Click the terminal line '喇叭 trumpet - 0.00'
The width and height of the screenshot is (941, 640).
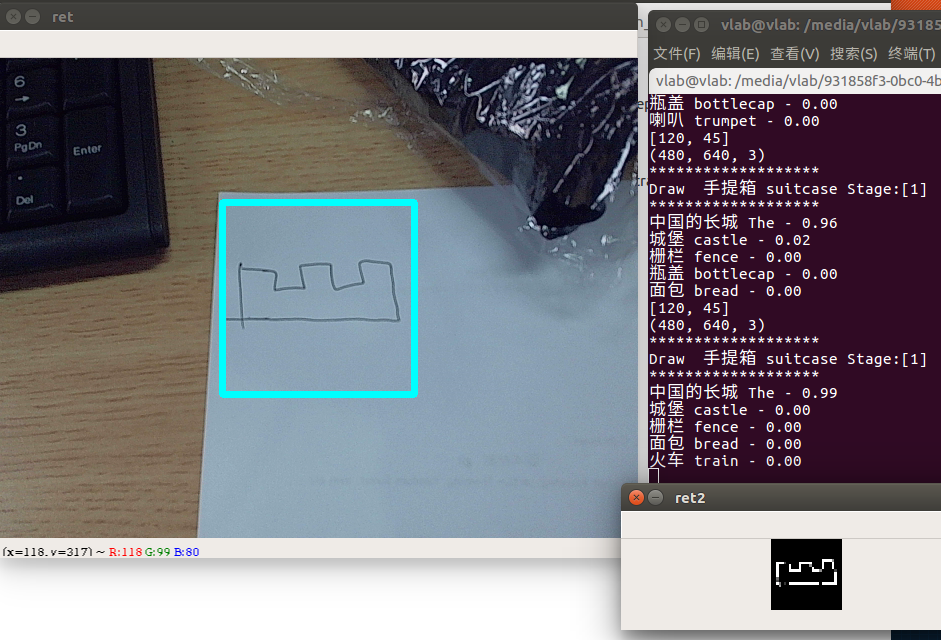click(734, 121)
